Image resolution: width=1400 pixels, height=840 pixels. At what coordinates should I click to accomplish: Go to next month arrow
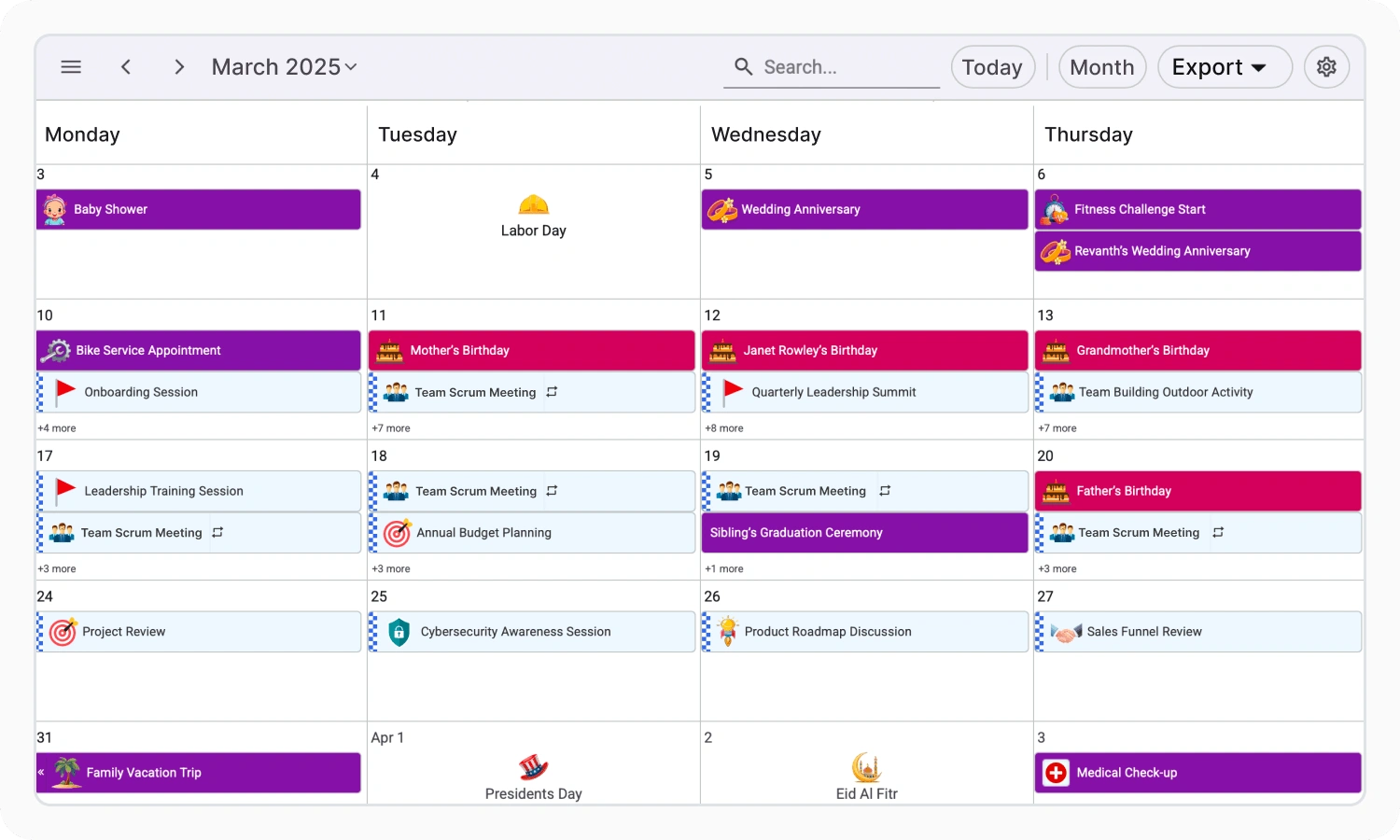tap(179, 67)
